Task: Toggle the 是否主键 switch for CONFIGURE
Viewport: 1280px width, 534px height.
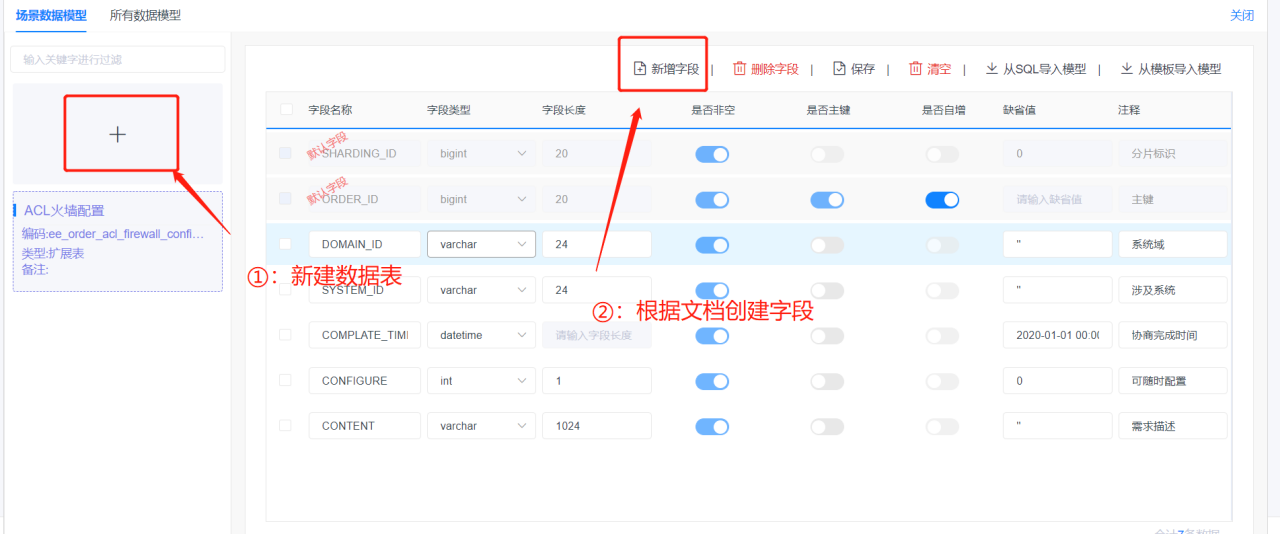Action: [x=827, y=381]
